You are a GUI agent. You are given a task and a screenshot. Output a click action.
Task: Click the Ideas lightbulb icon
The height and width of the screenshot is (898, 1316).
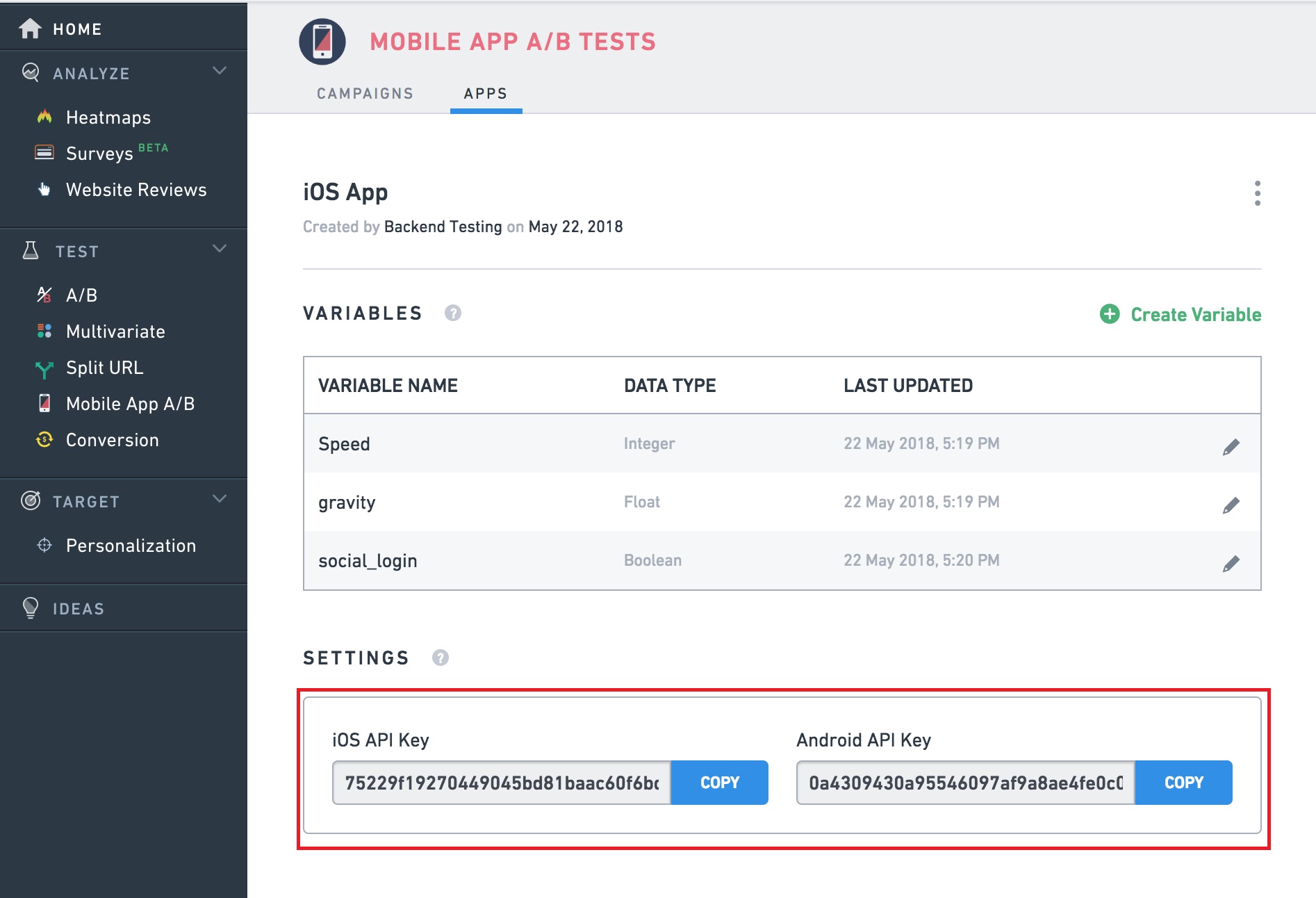coord(31,607)
